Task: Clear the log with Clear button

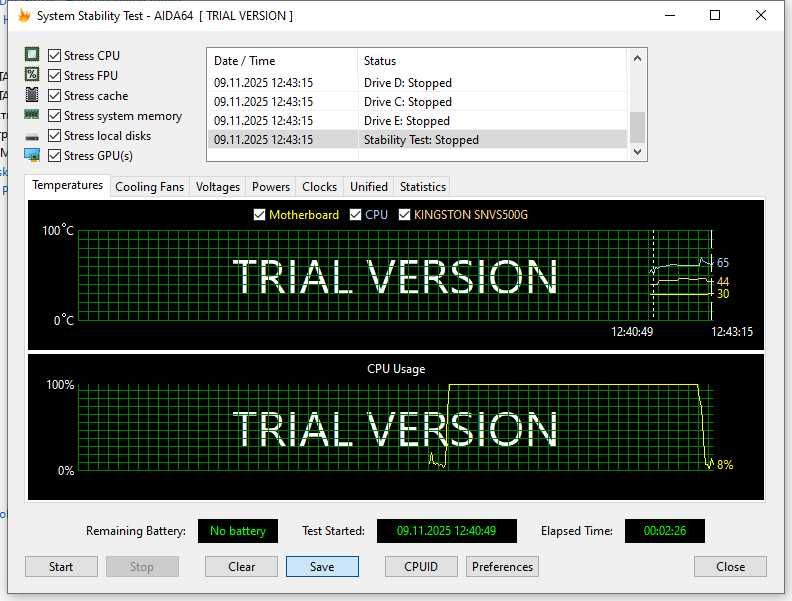Action: tap(241, 567)
